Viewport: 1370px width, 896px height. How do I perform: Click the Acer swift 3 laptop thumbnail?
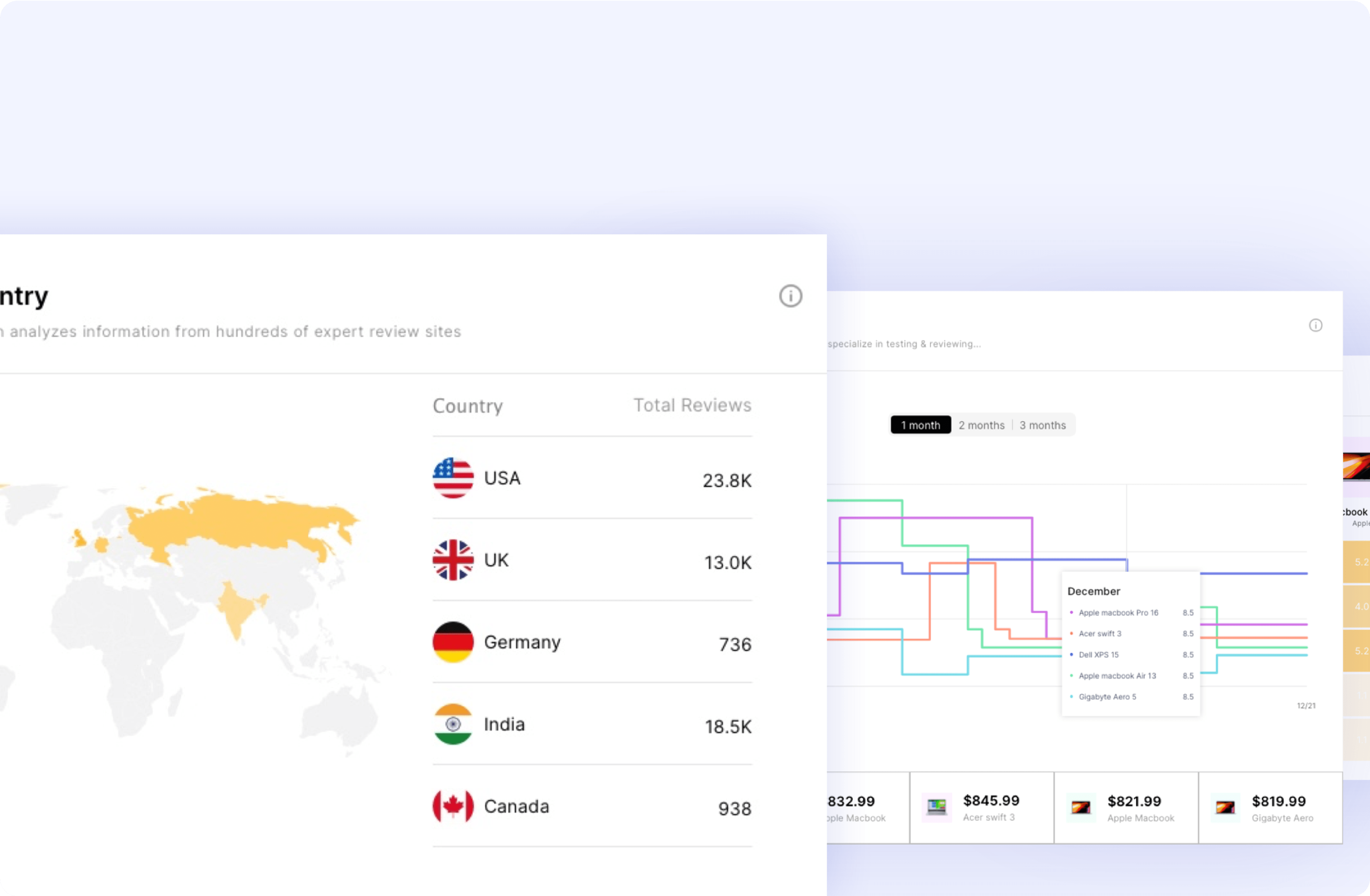coord(936,807)
